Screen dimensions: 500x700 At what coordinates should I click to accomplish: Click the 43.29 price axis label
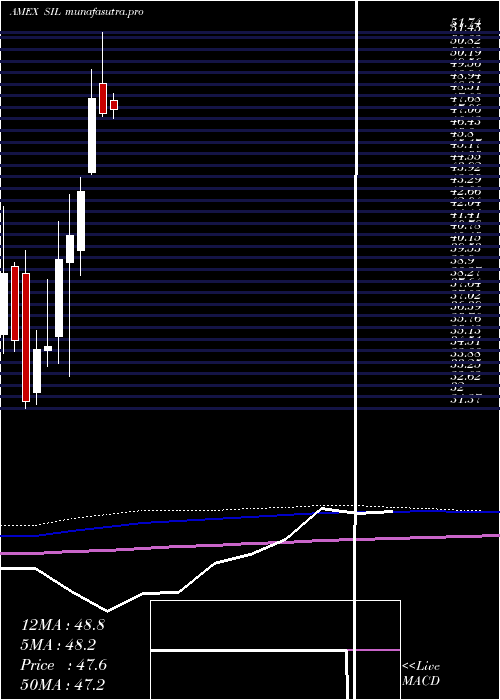click(x=466, y=180)
